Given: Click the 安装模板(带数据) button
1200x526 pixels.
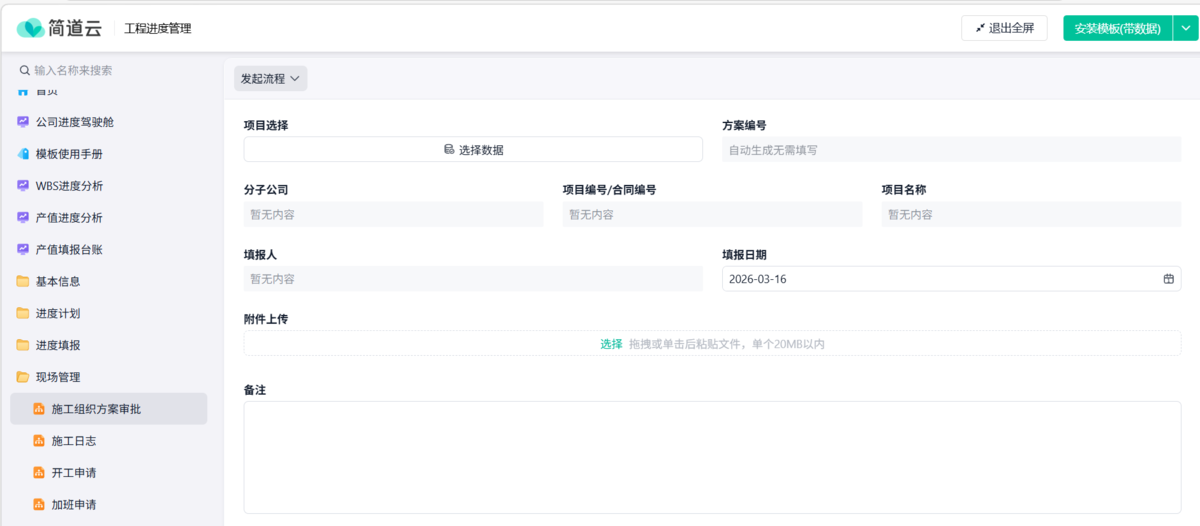Looking at the screenshot, I should [x=1117, y=28].
